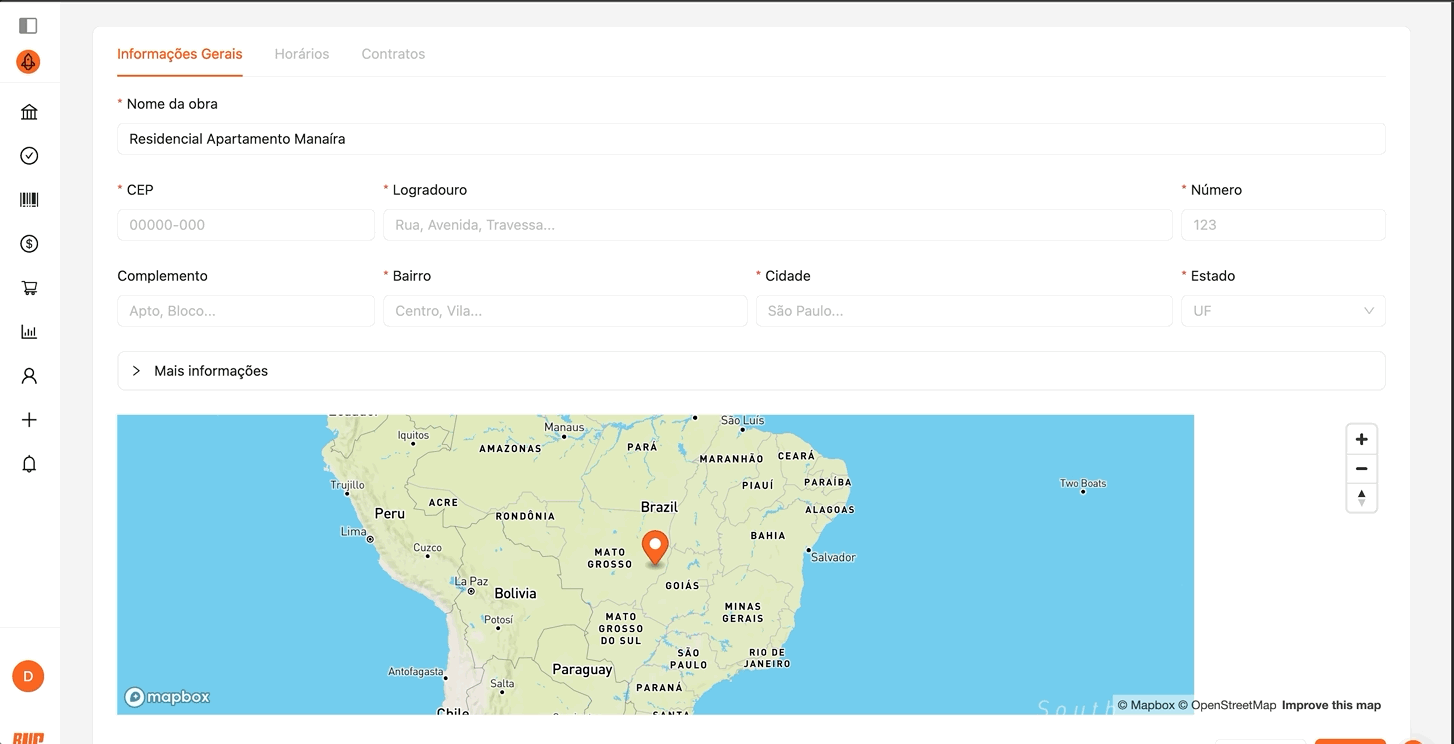Click the Salta label on map

[x=502, y=684]
